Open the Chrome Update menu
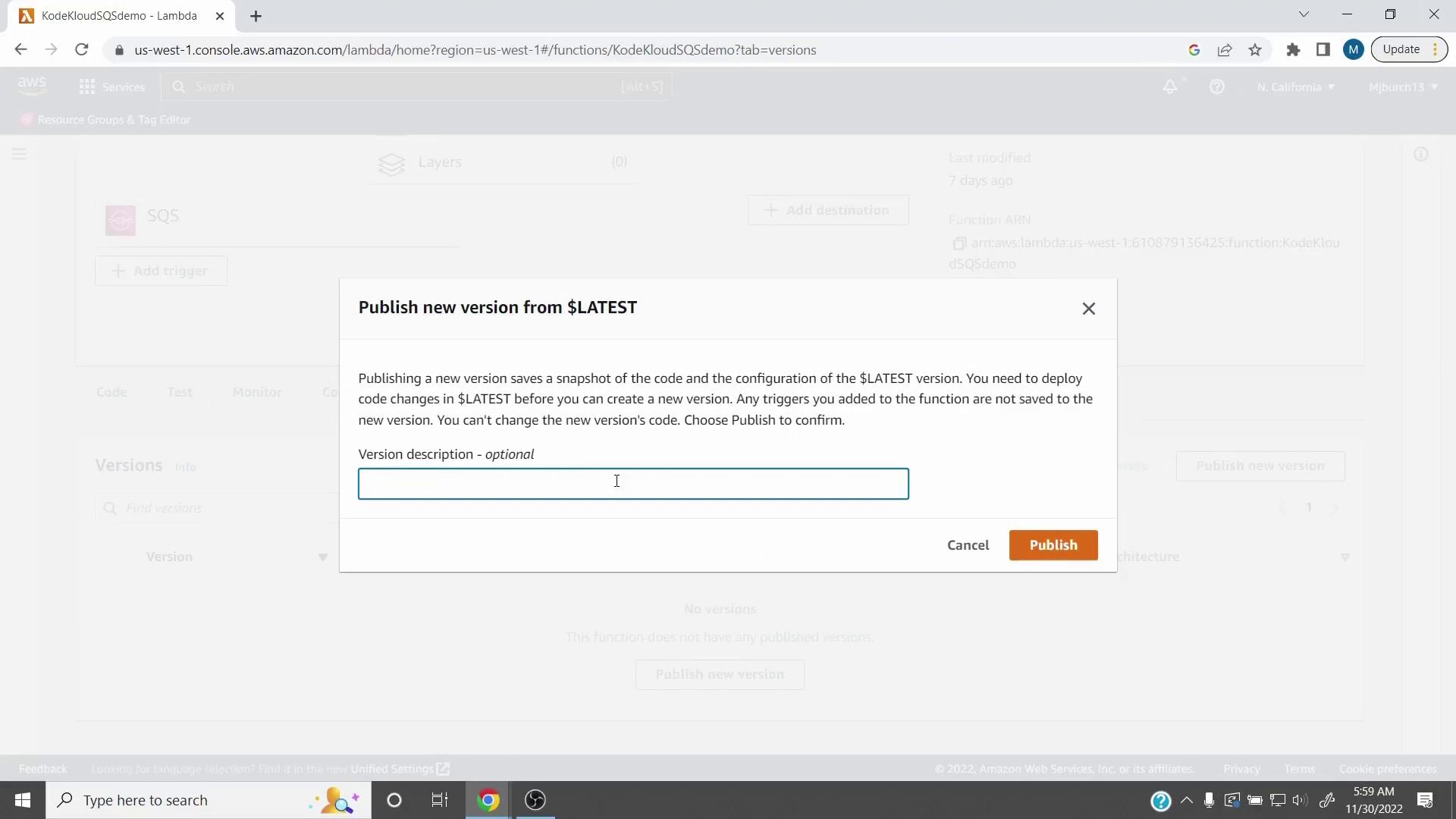 click(1408, 49)
